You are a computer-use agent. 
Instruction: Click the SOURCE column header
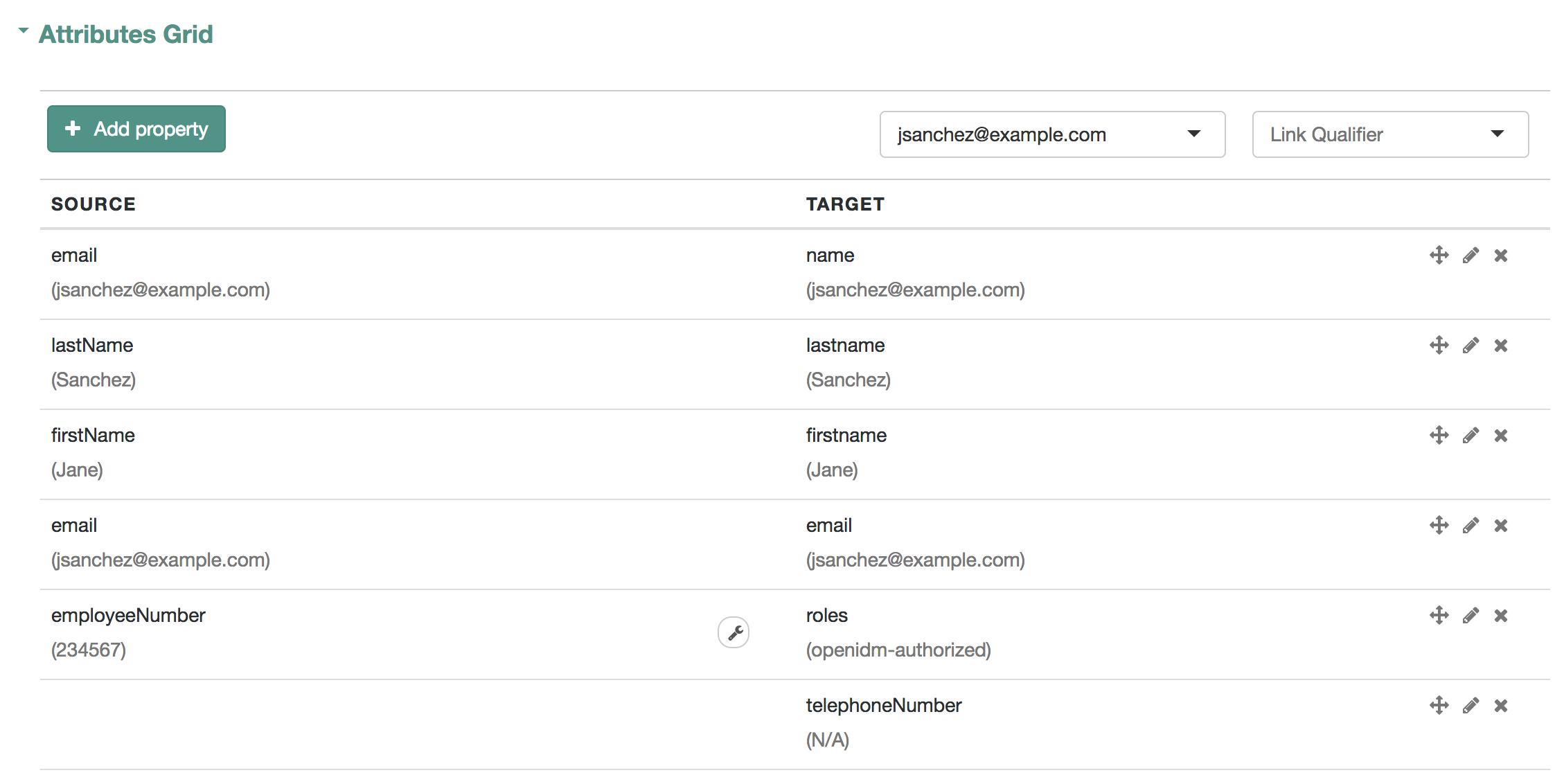(94, 204)
